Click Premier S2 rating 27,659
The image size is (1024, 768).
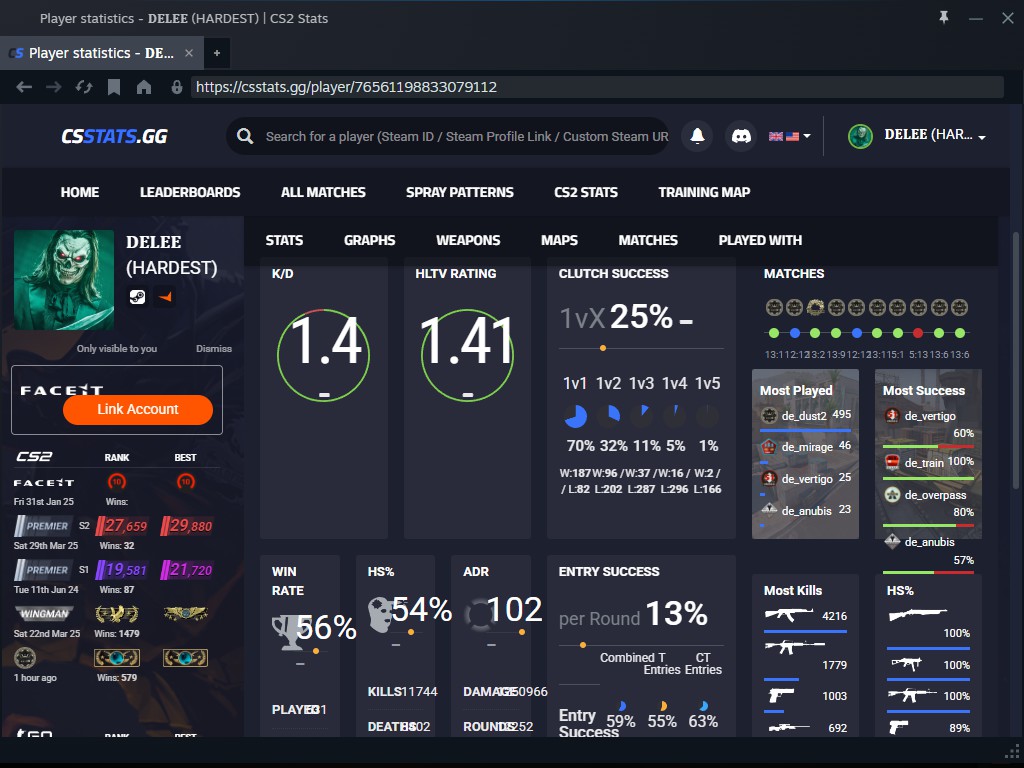pyautogui.click(x=122, y=526)
